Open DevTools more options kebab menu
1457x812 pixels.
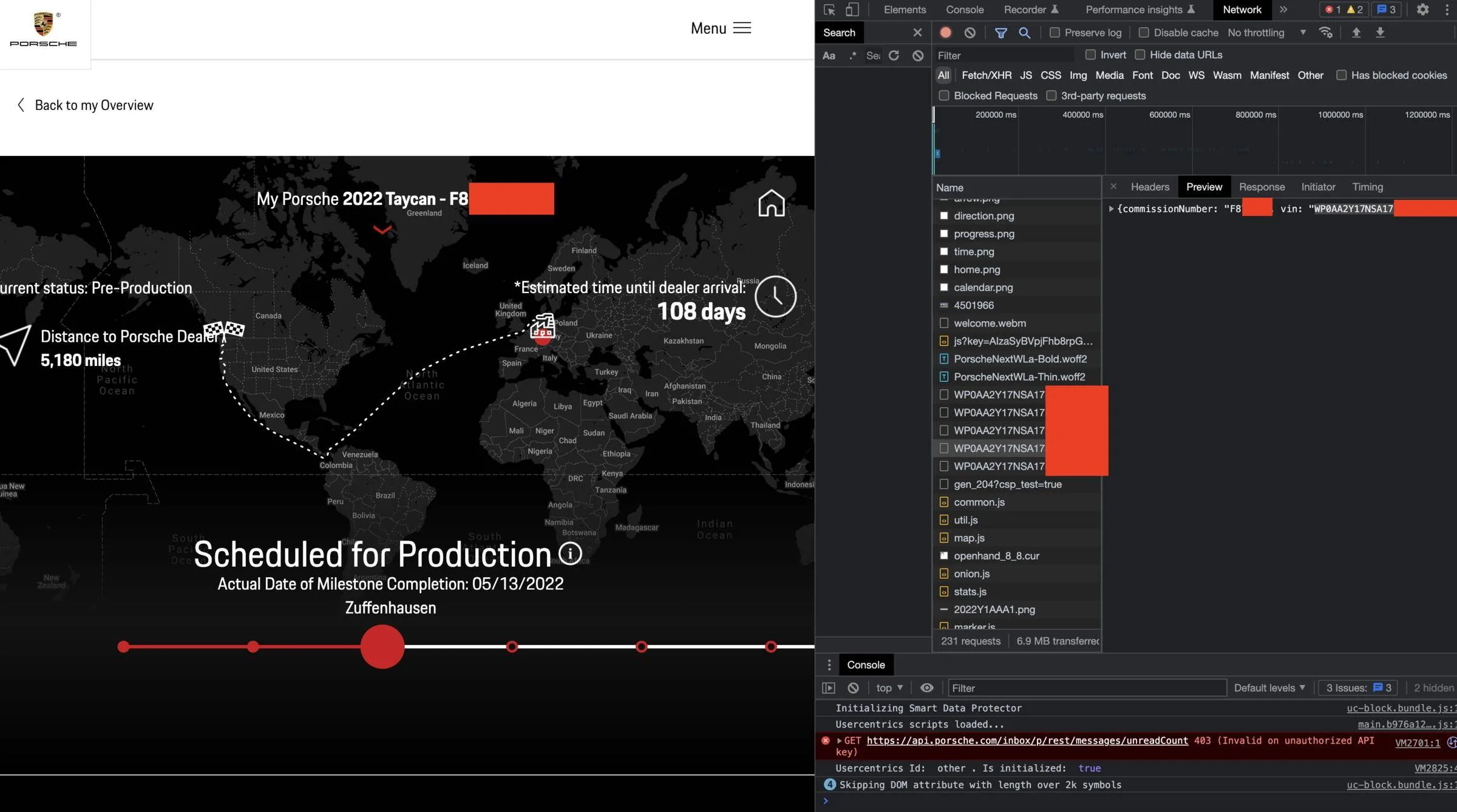click(1447, 10)
